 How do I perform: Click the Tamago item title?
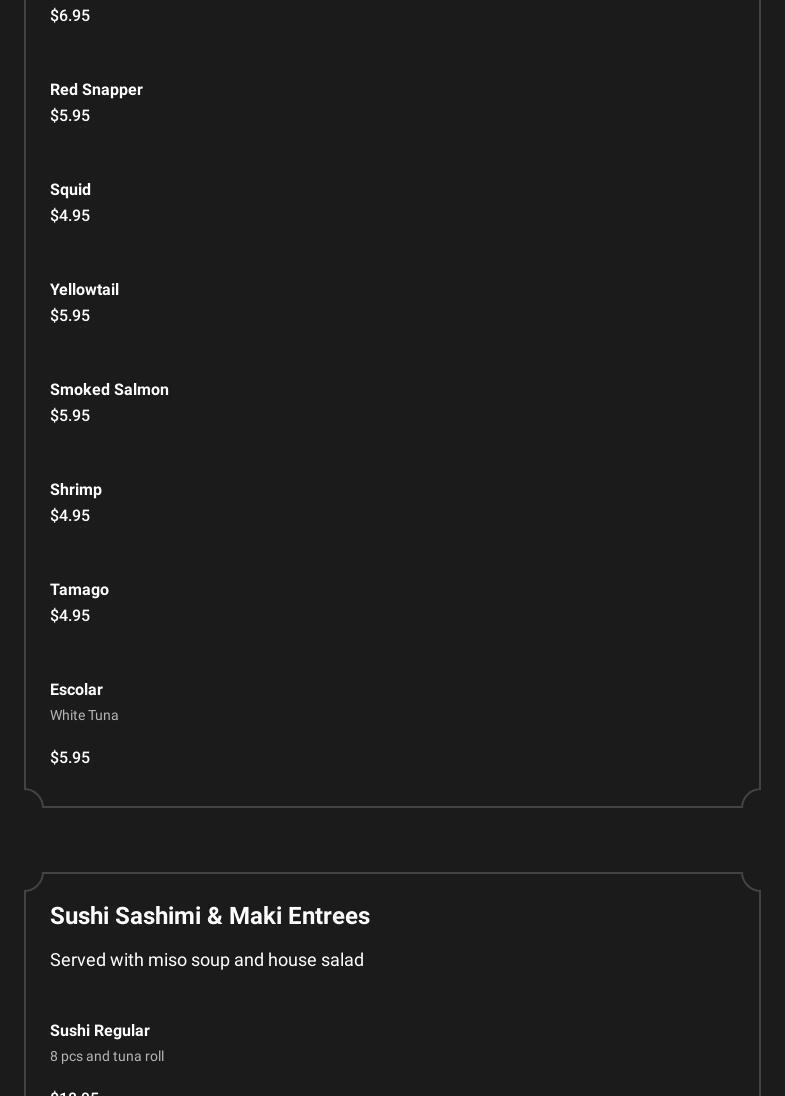click(79, 590)
